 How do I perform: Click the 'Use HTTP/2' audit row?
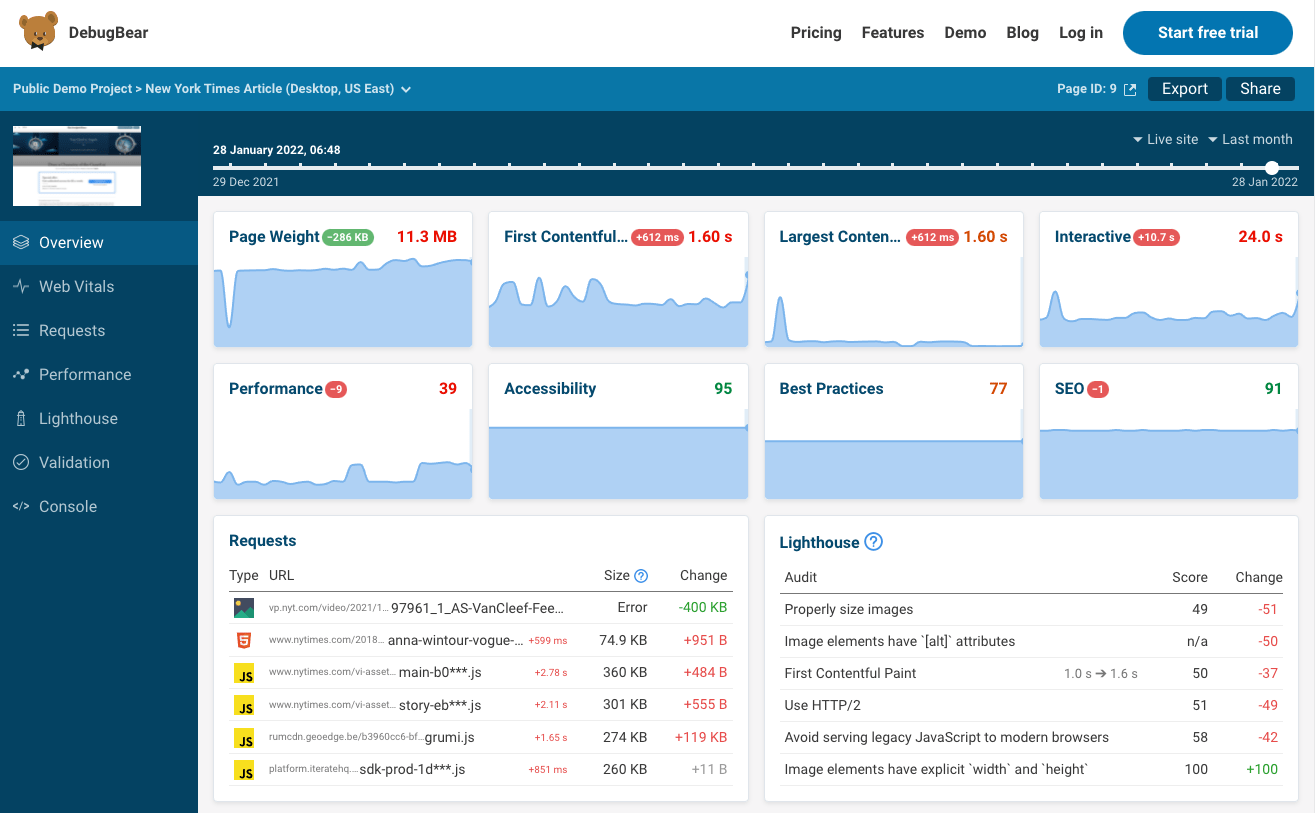(1031, 705)
